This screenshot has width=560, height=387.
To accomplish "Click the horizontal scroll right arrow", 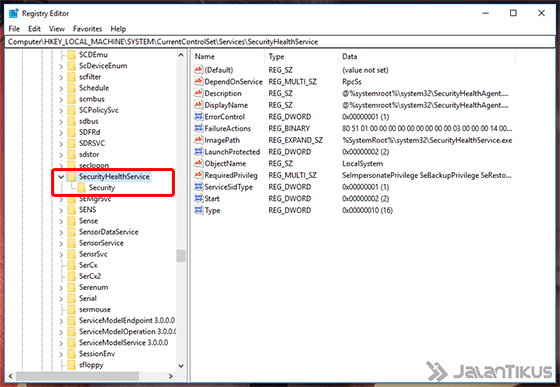I will point(171,376).
